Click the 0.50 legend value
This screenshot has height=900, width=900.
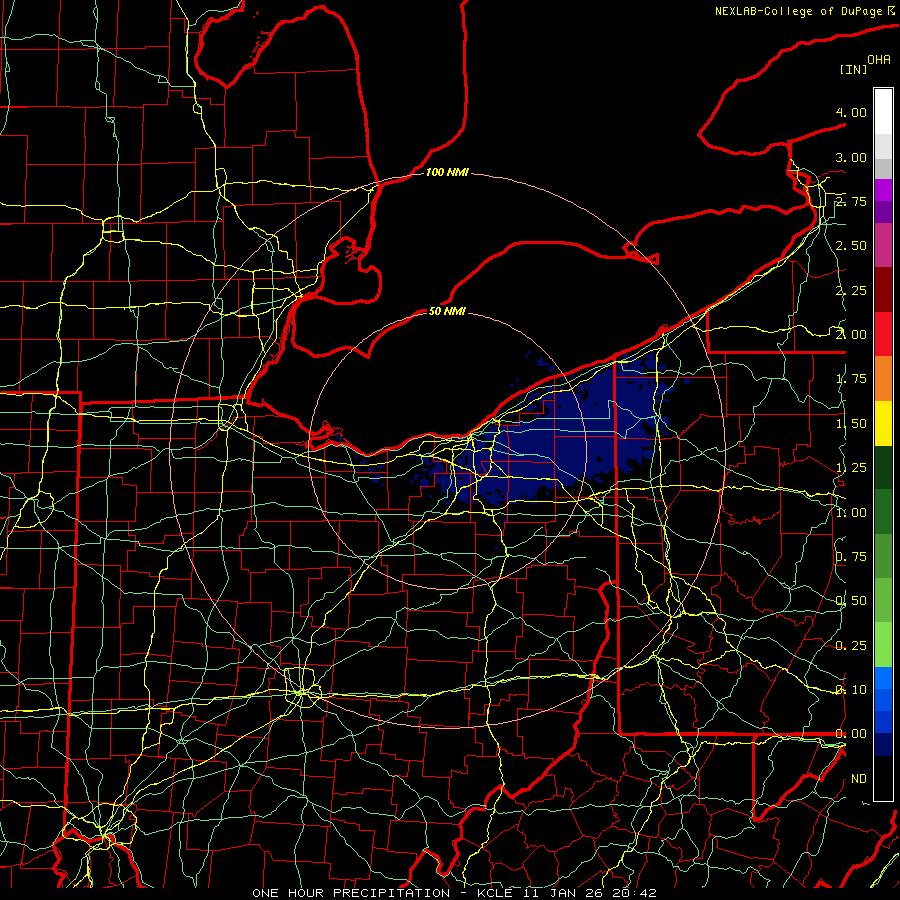[851, 601]
